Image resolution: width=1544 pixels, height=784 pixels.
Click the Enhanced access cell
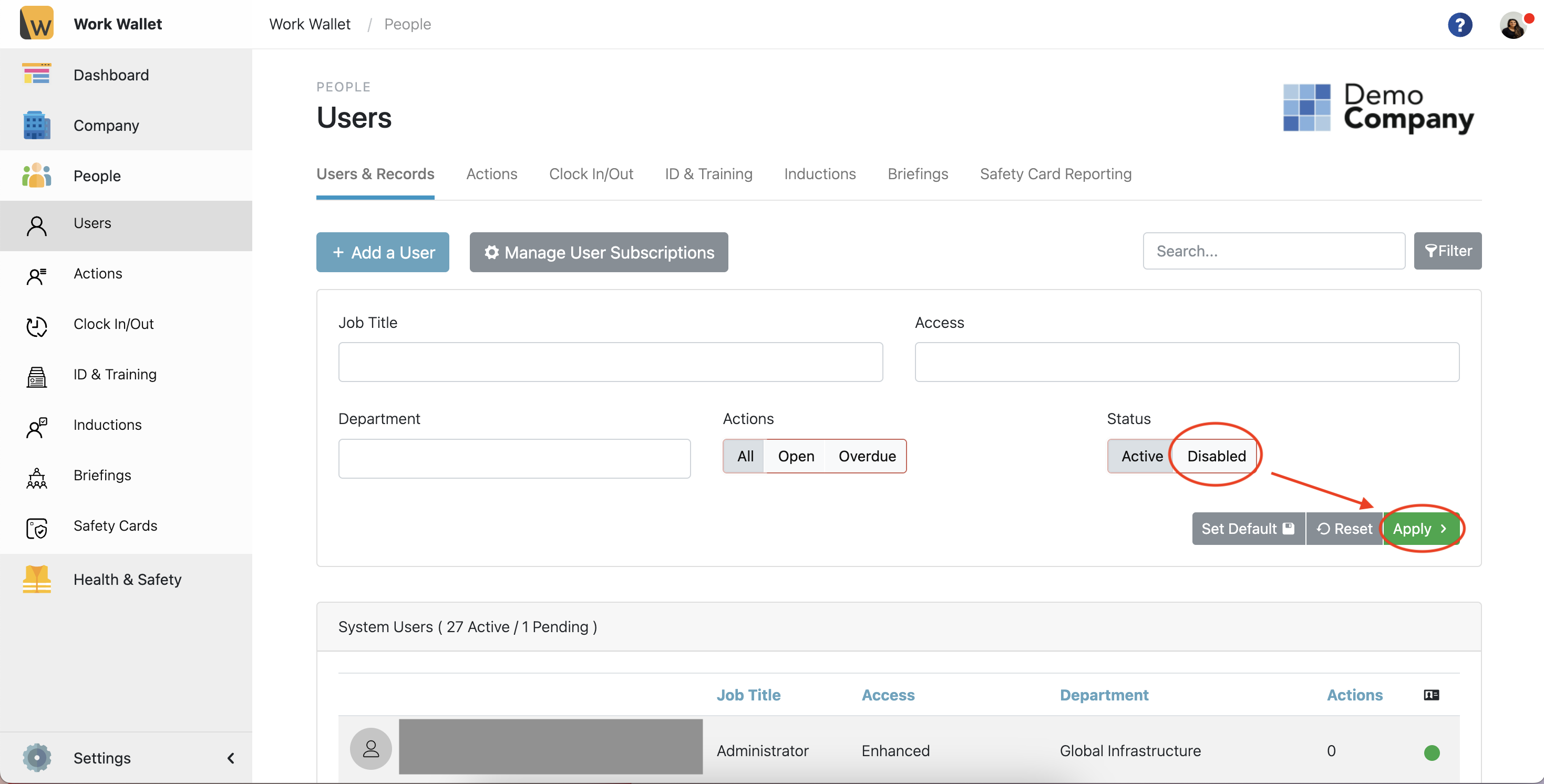(x=895, y=750)
